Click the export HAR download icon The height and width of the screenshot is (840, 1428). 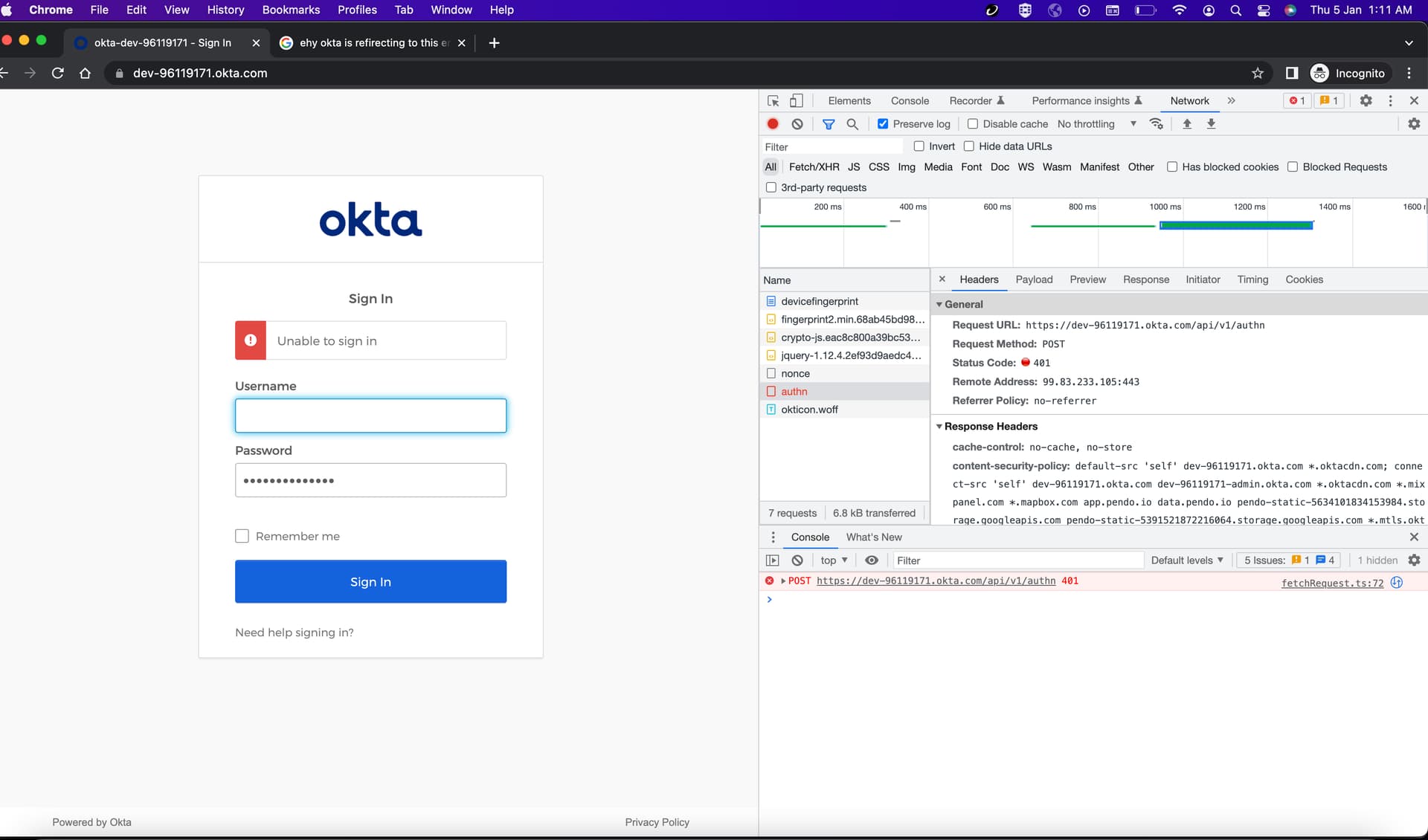coord(1211,124)
